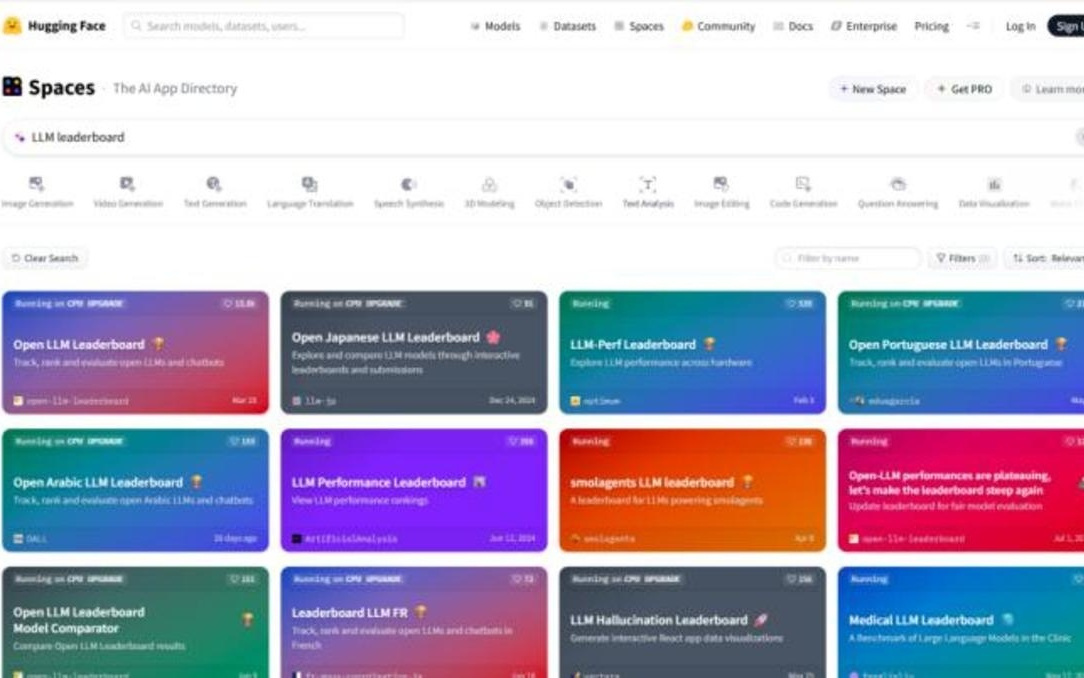Open the Open LLM Leaderboard space card
The width and height of the screenshot is (1084, 678).
[x=136, y=352]
